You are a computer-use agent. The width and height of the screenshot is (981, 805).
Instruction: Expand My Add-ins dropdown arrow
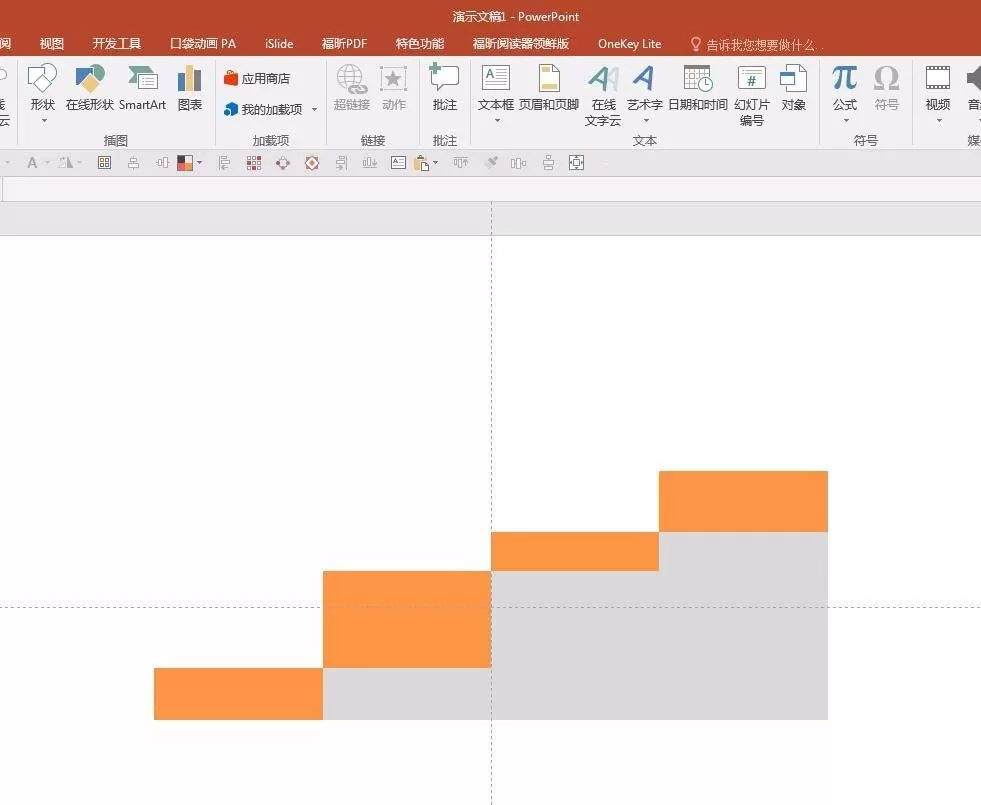click(314, 109)
